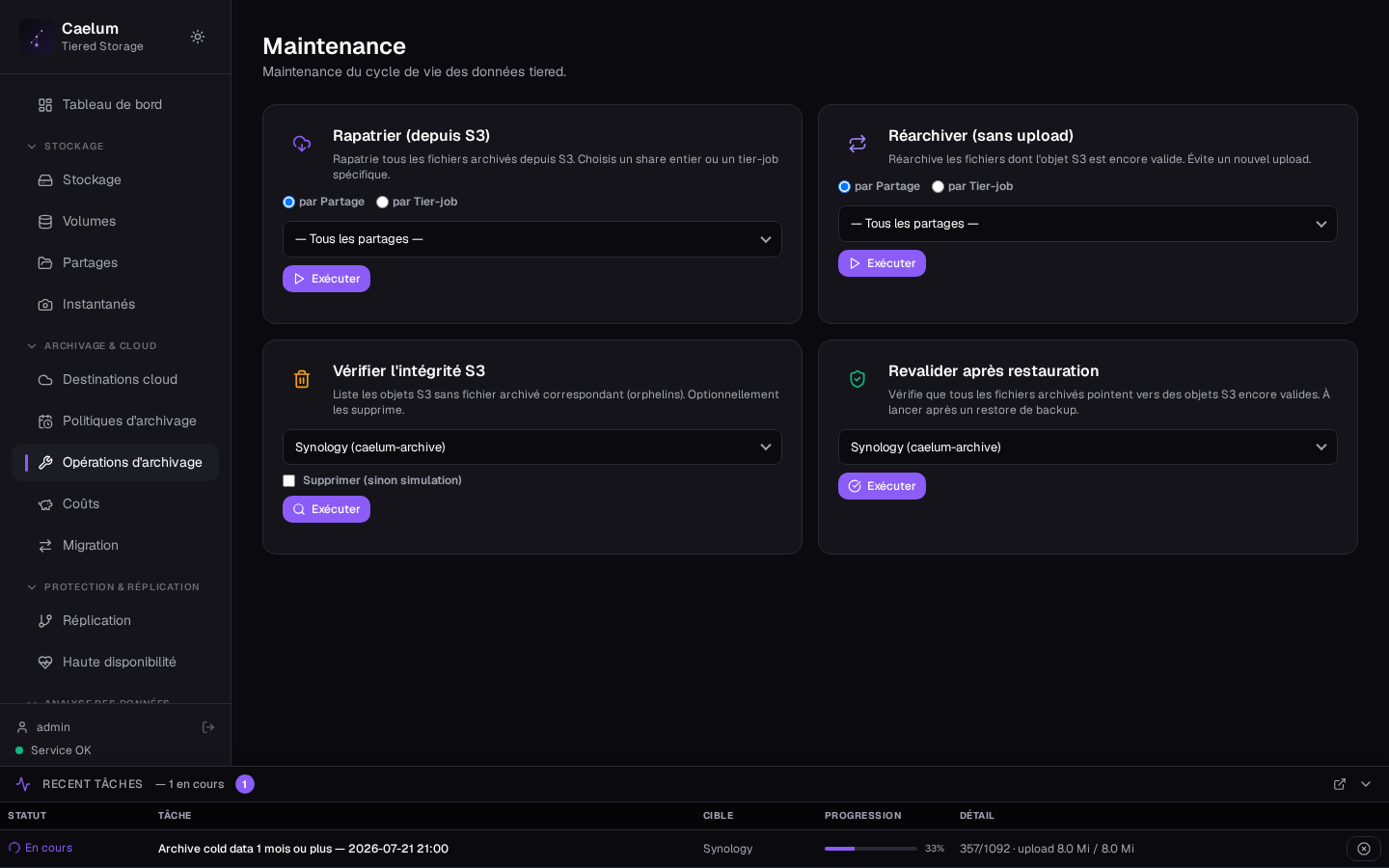1389x868 pixels.
Task: Click the DÉTAIL column header
Action: pyautogui.click(x=977, y=816)
